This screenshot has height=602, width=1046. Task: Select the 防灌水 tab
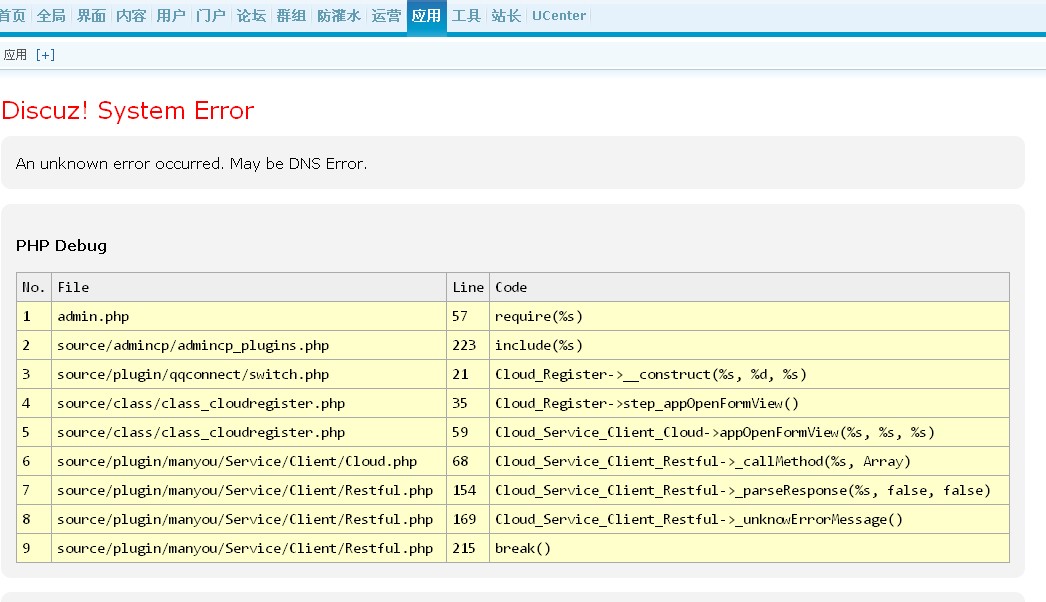pos(338,16)
